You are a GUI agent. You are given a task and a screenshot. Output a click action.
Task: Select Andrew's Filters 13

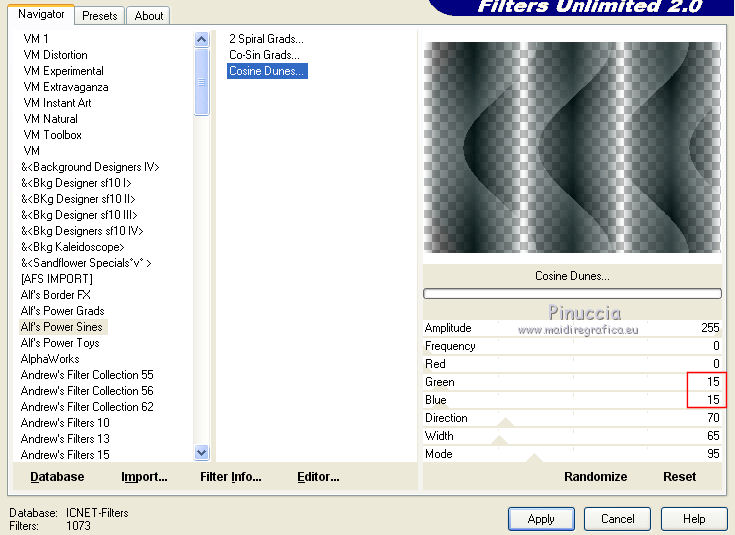click(x=65, y=438)
